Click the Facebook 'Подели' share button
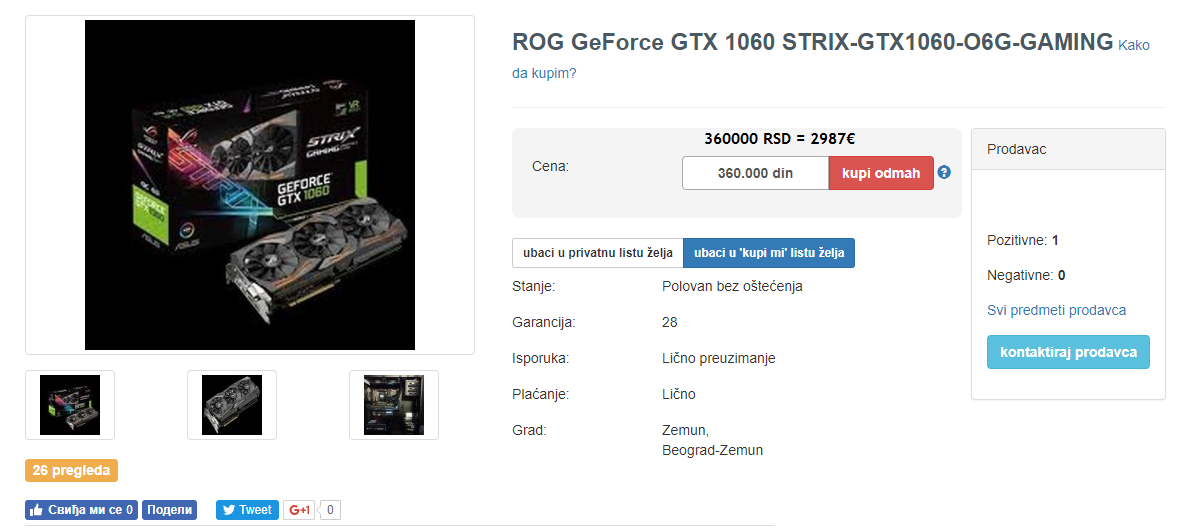1204x529 pixels. [x=169, y=510]
